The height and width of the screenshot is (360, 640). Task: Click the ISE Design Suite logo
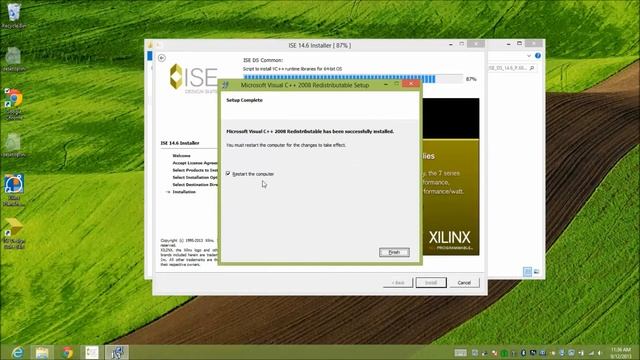193,78
